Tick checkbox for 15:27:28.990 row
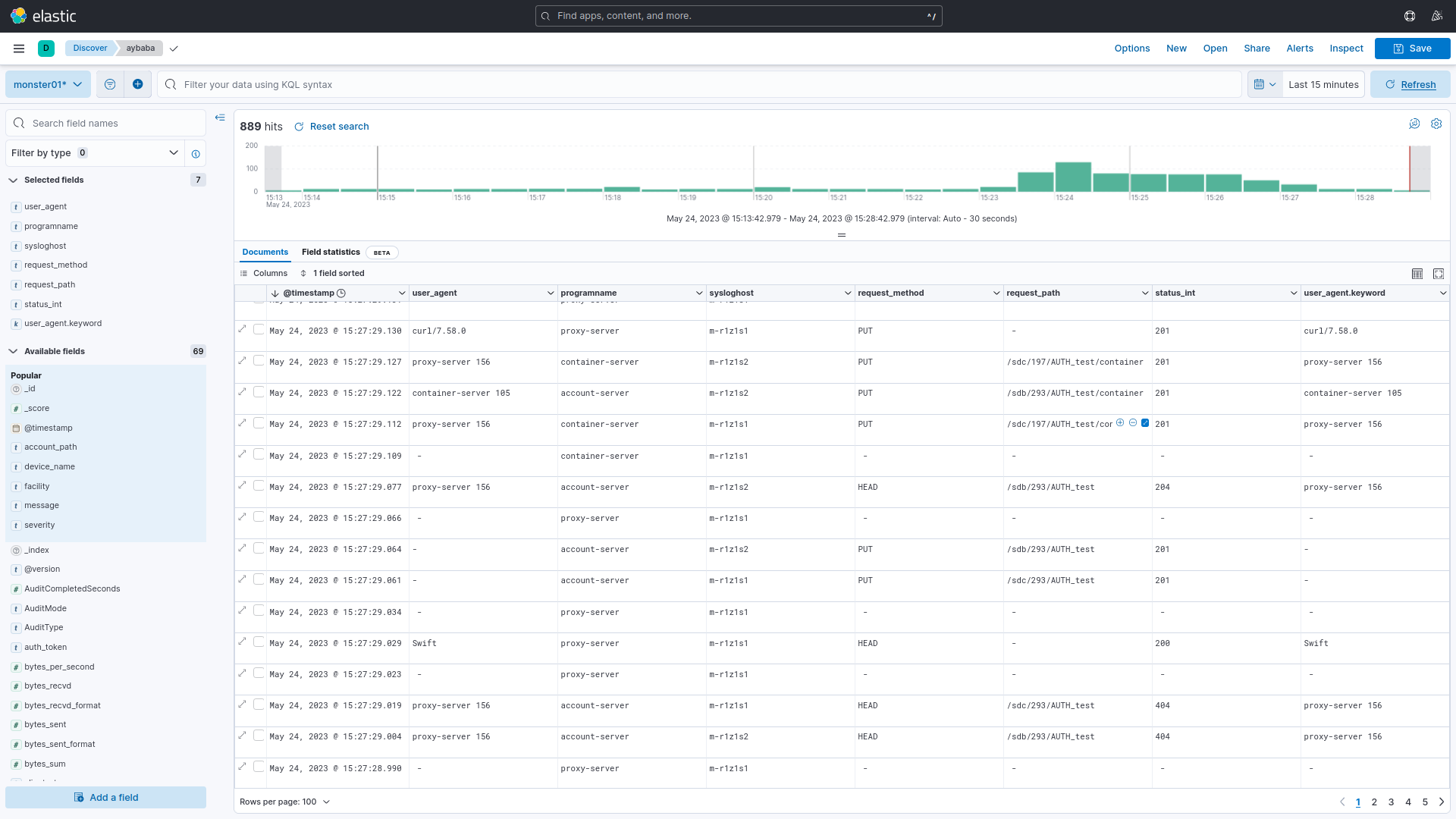 coord(259,767)
